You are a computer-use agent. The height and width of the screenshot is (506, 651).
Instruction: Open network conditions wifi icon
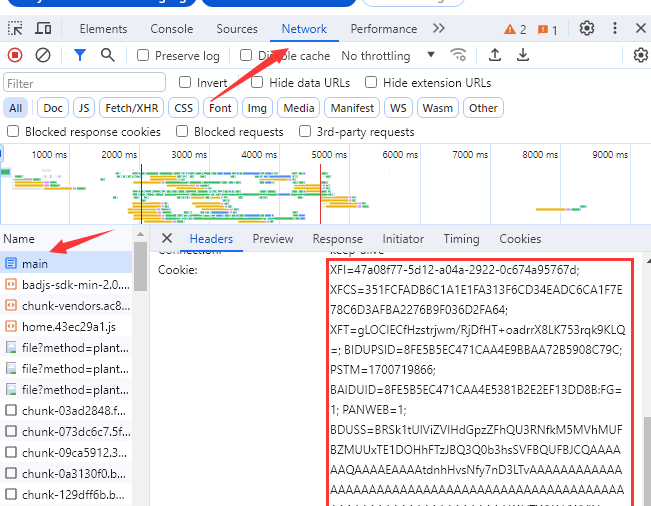[459, 56]
